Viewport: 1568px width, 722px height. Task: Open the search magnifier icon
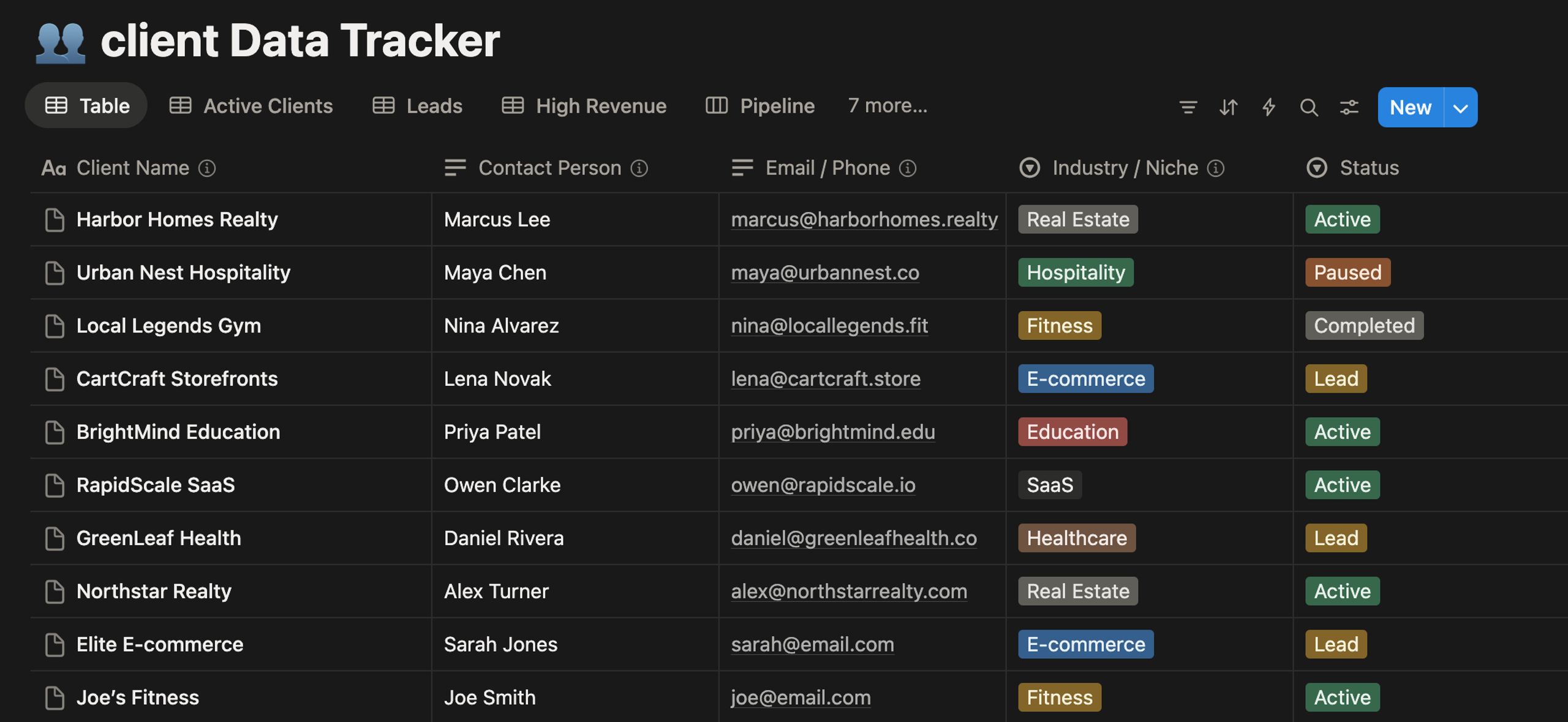(1309, 107)
